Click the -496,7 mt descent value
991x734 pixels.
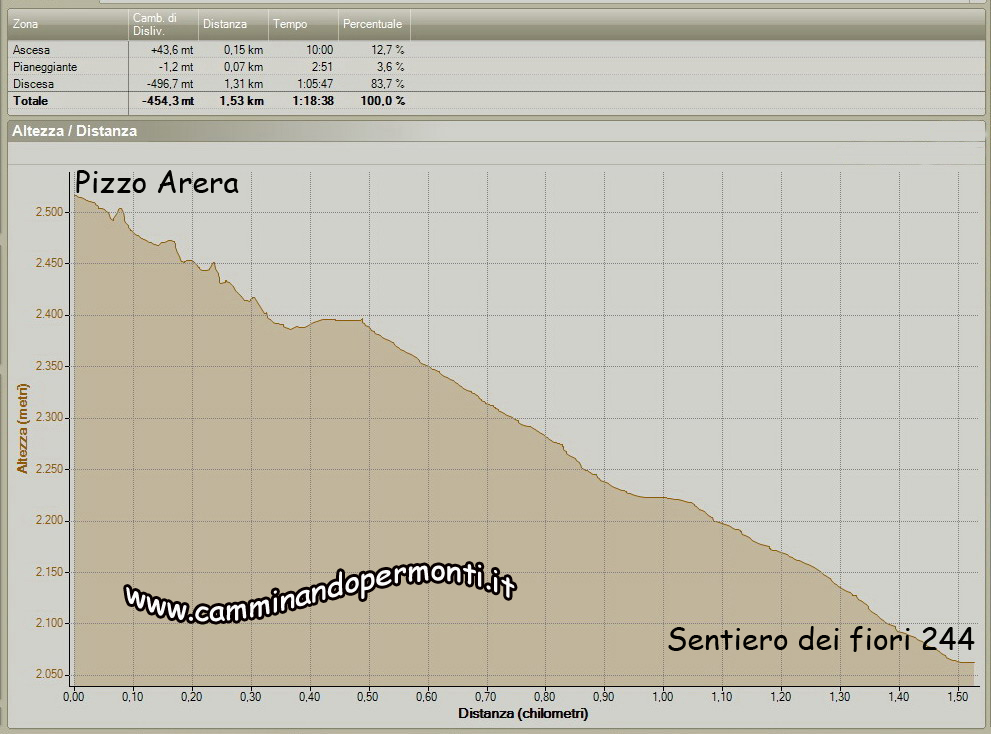pos(170,84)
